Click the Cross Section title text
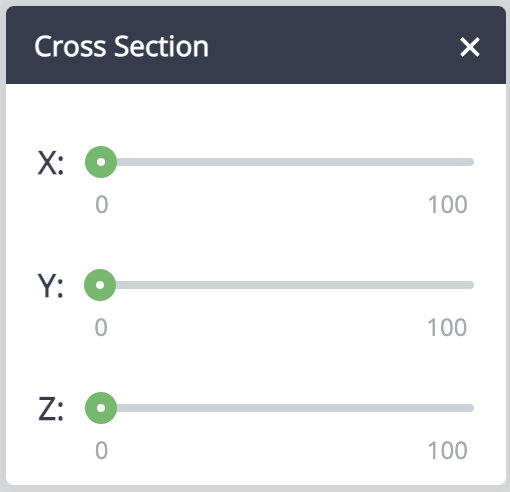This screenshot has height=492, width=510. coord(122,46)
